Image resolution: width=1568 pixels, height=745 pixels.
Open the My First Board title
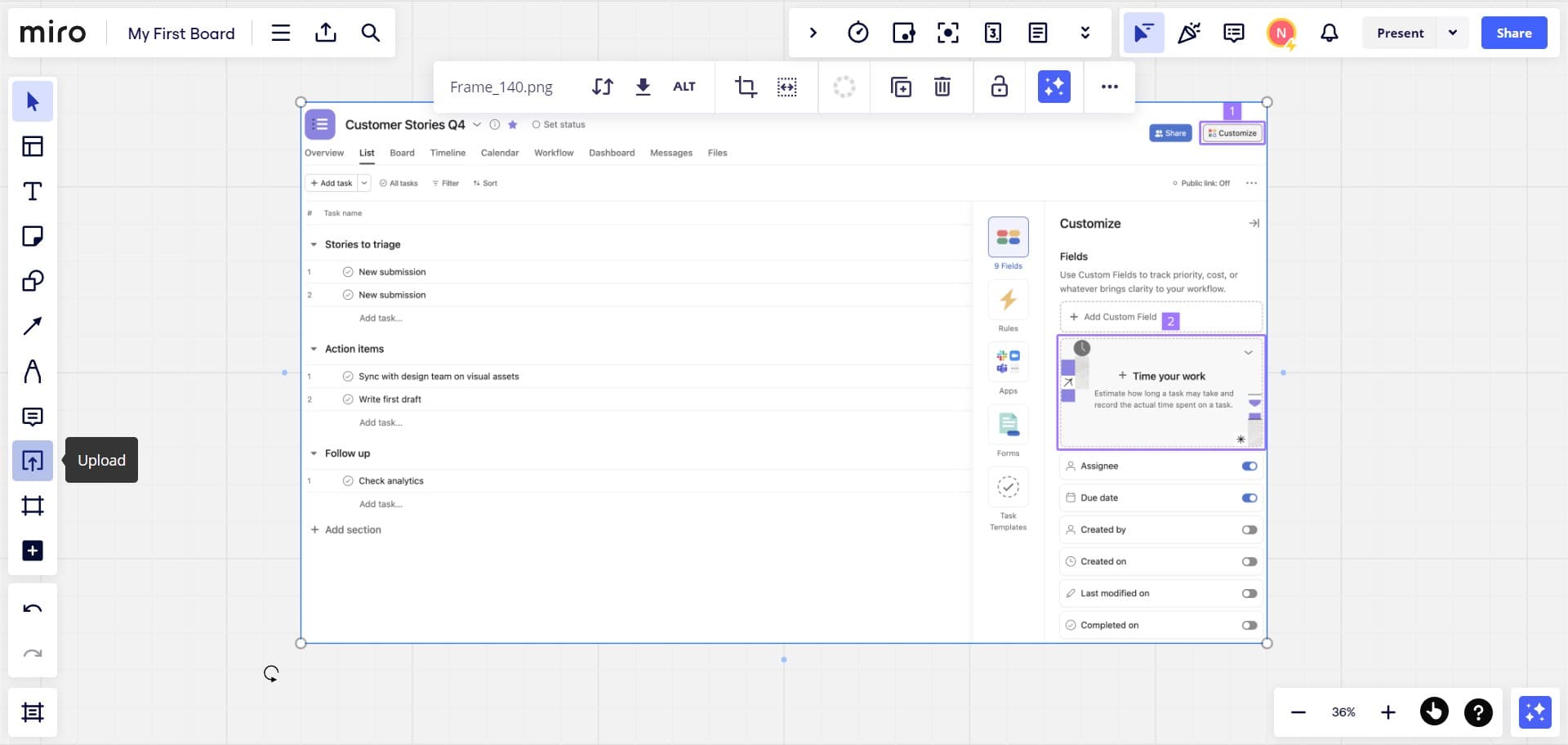[x=181, y=33]
